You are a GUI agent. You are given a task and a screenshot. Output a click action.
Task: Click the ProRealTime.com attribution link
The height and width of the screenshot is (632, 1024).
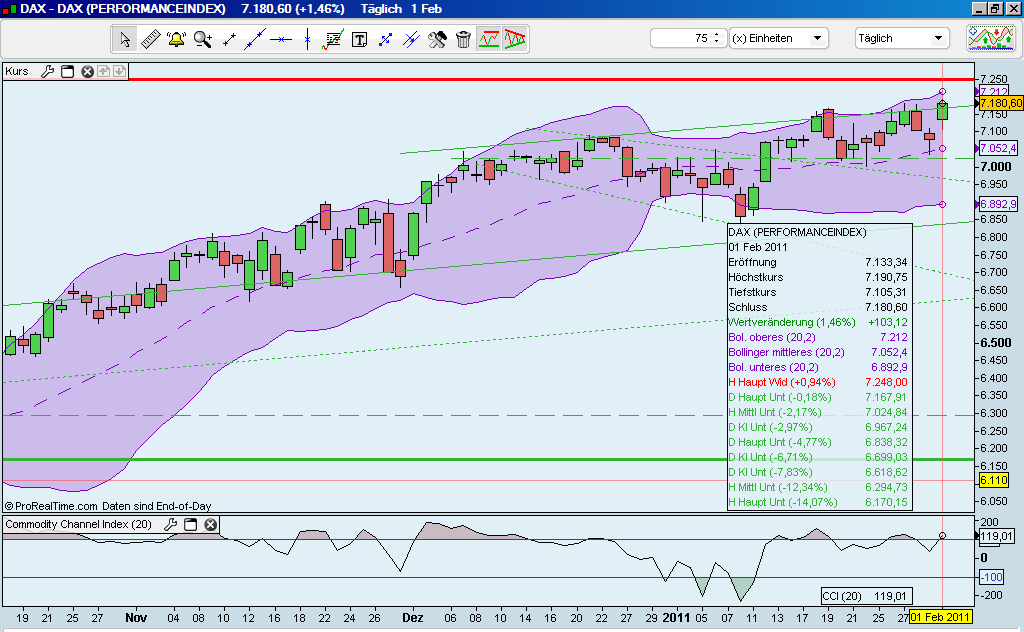[x=55, y=506]
